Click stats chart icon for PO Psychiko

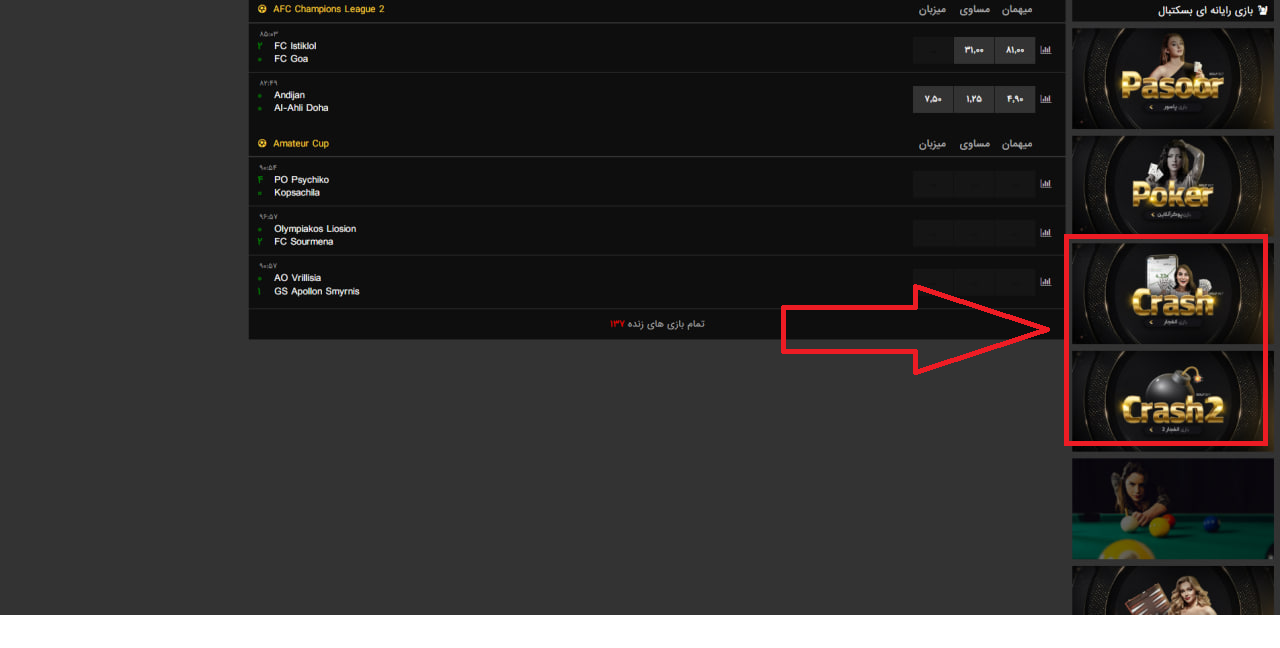click(1046, 184)
